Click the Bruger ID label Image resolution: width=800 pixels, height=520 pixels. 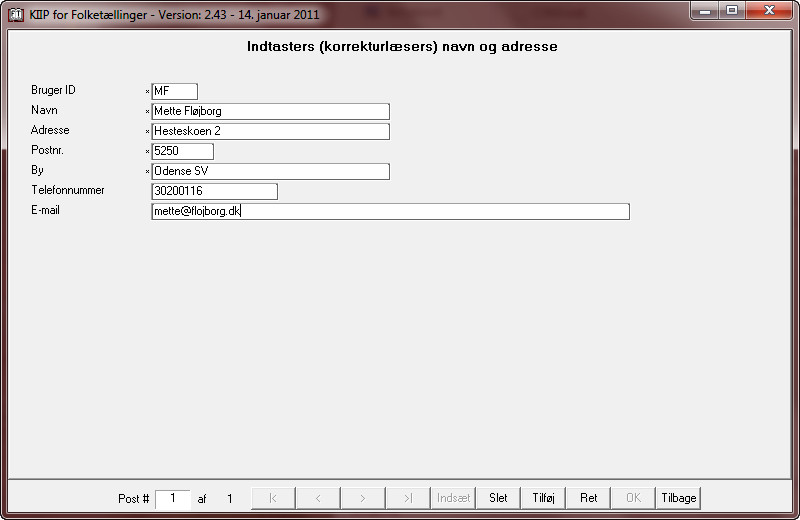(x=53, y=90)
